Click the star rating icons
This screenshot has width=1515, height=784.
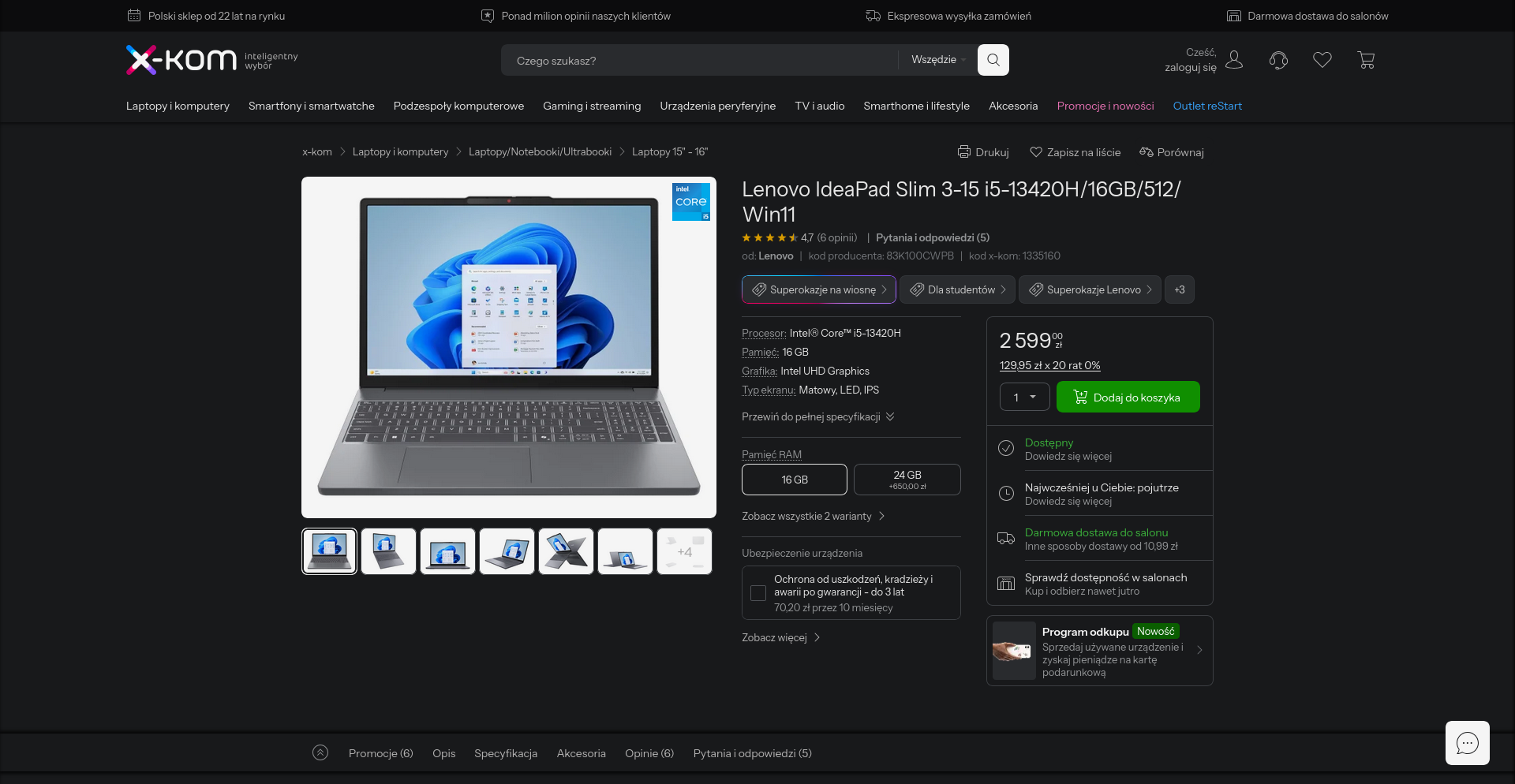[769, 237]
